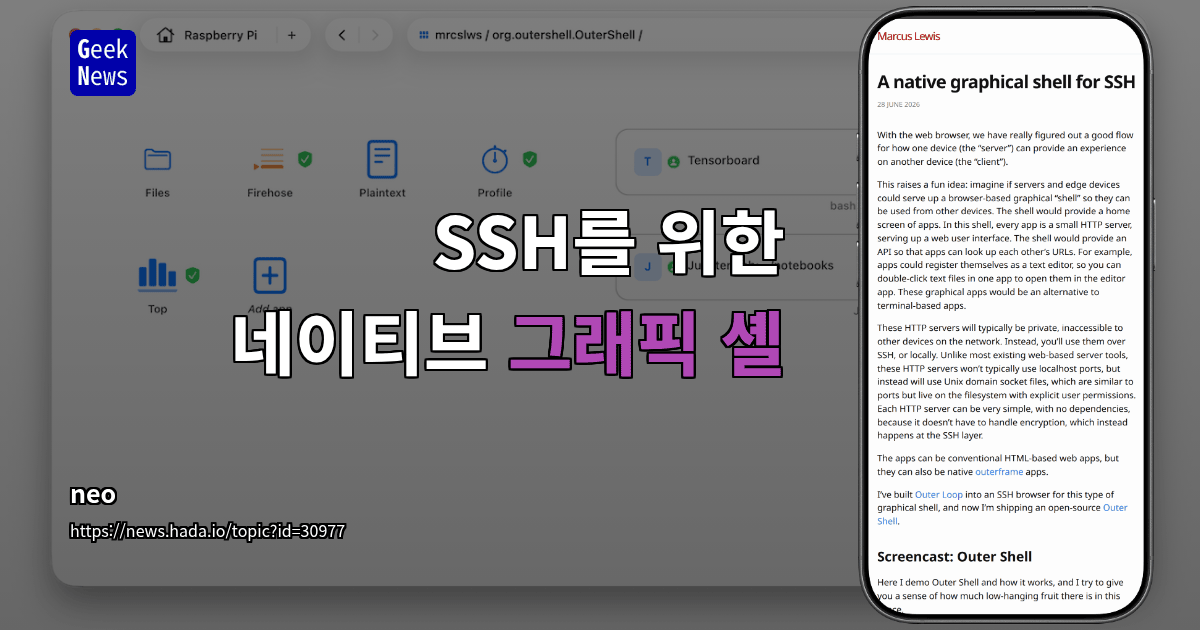Click the Screencast: Outer Shell heading
Viewport: 1200px width, 630px height.
954,556
